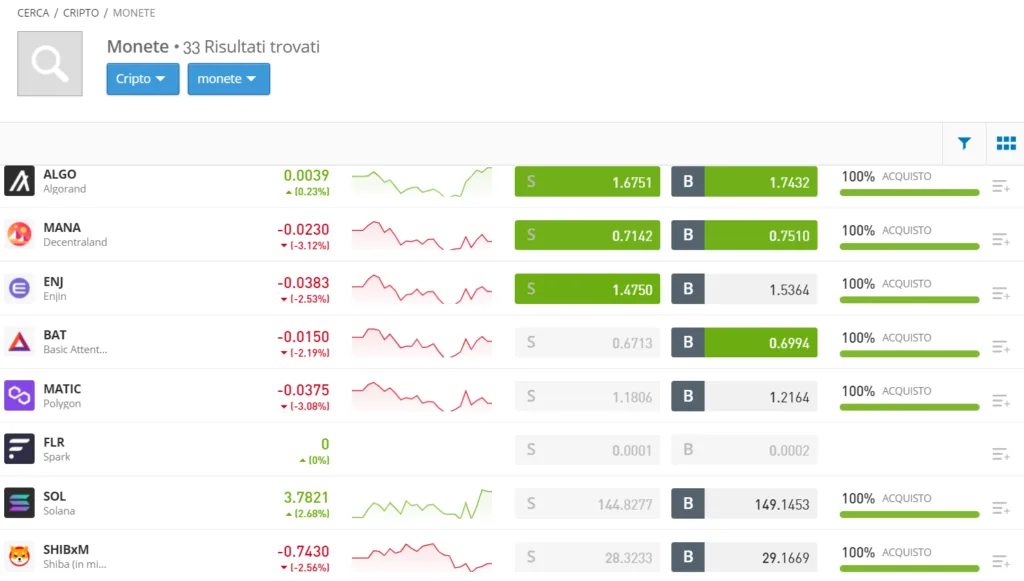
Task: Open the ALGO Algorand coin logo
Action: click(x=20, y=181)
